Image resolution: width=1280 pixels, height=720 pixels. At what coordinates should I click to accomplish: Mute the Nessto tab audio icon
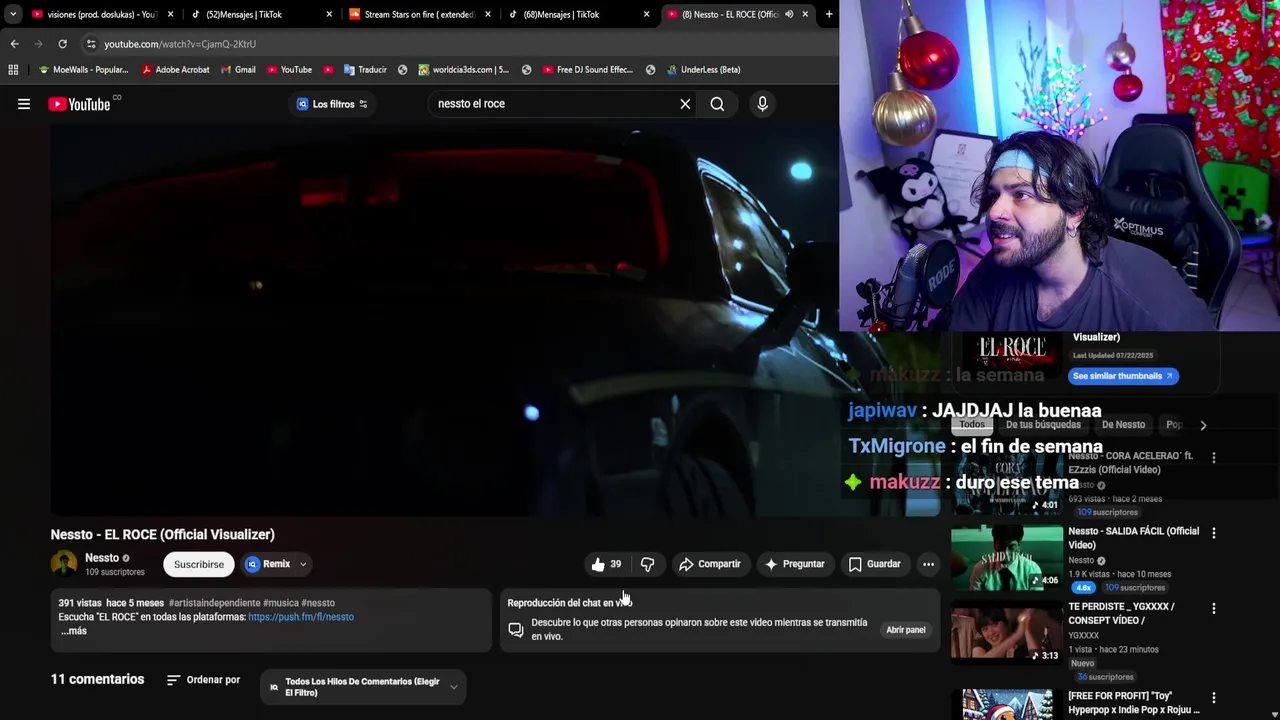pos(789,14)
